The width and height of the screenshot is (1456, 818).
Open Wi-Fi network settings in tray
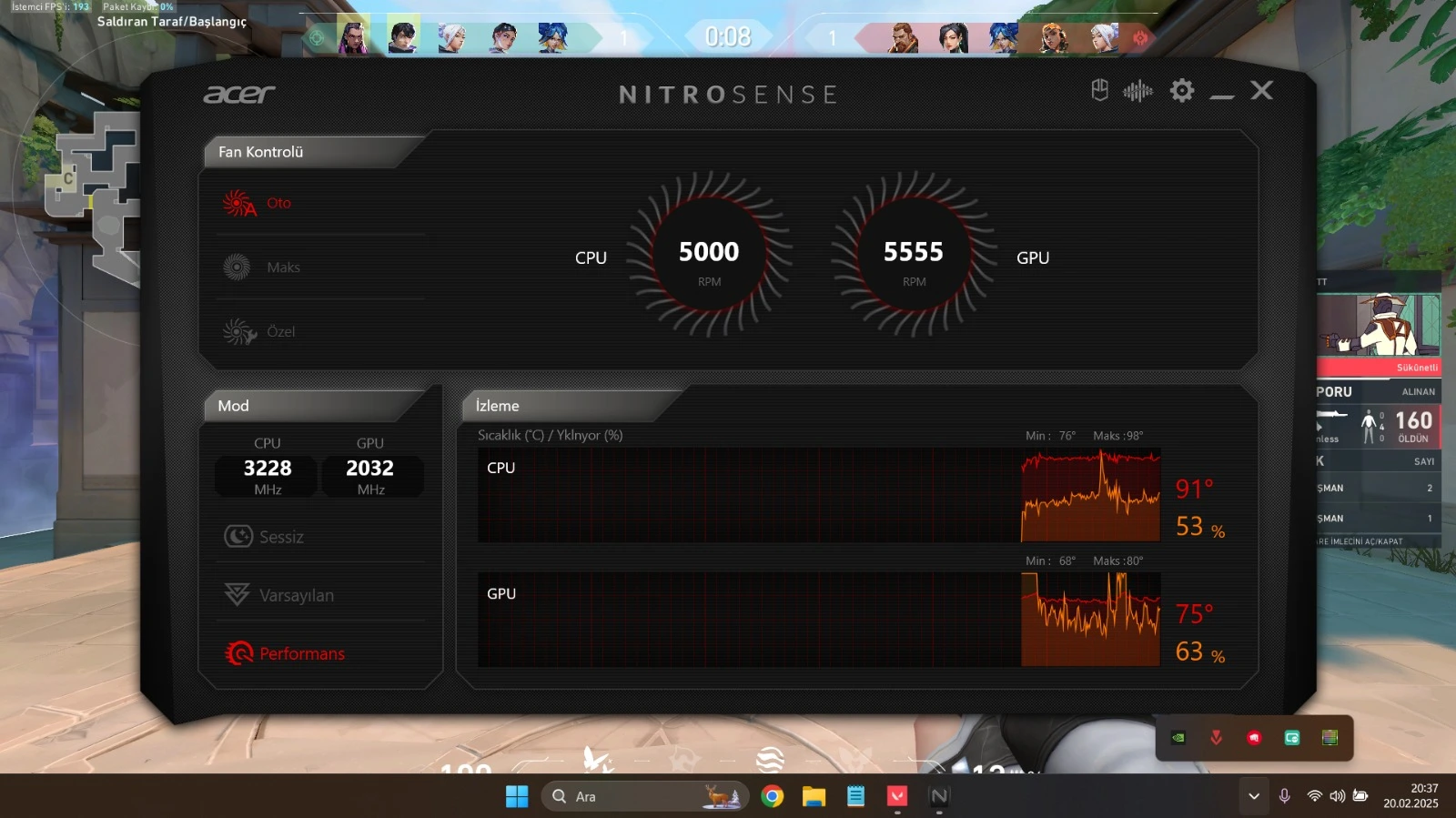[1314, 796]
